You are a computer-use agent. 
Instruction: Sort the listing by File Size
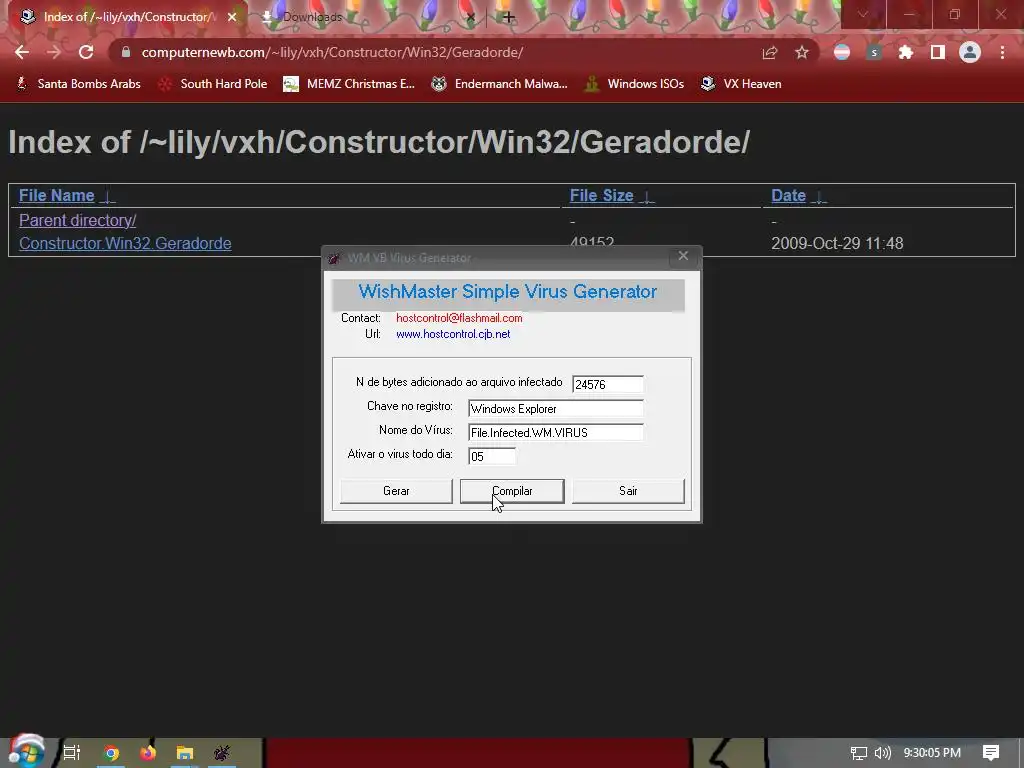601,195
